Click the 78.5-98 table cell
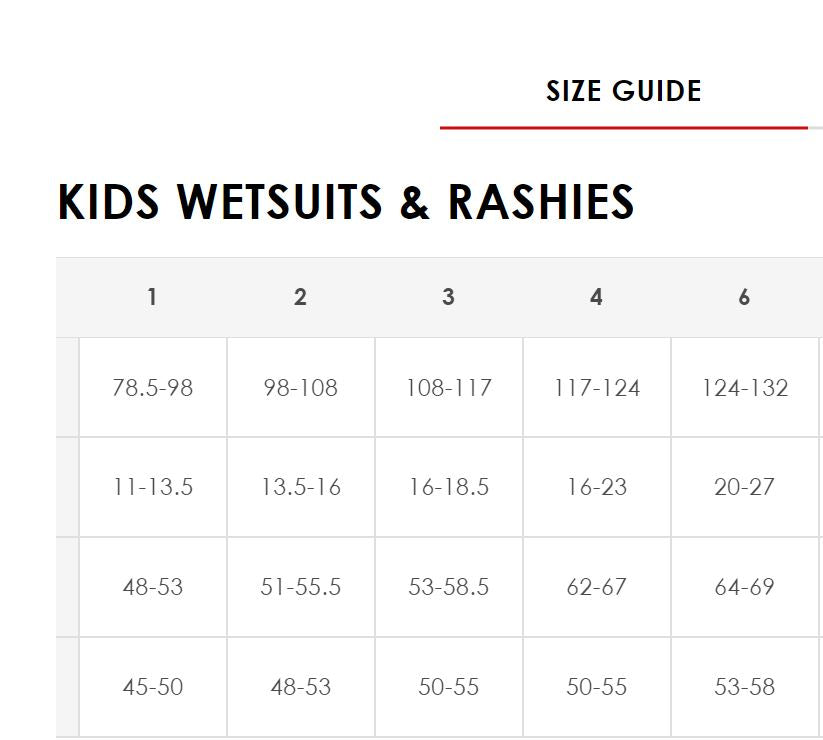Image resolution: width=823 pixels, height=740 pixels. pyautogui.click(x=153, y=387)
